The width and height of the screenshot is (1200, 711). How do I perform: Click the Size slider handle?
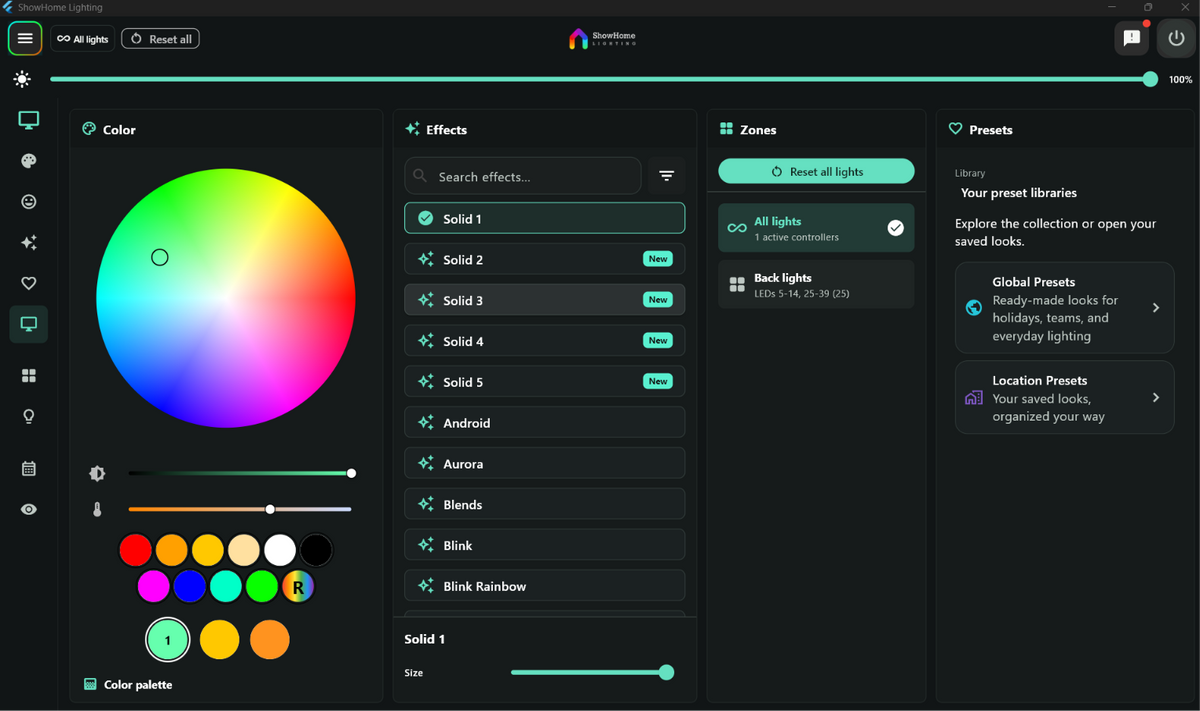[667, 673]
